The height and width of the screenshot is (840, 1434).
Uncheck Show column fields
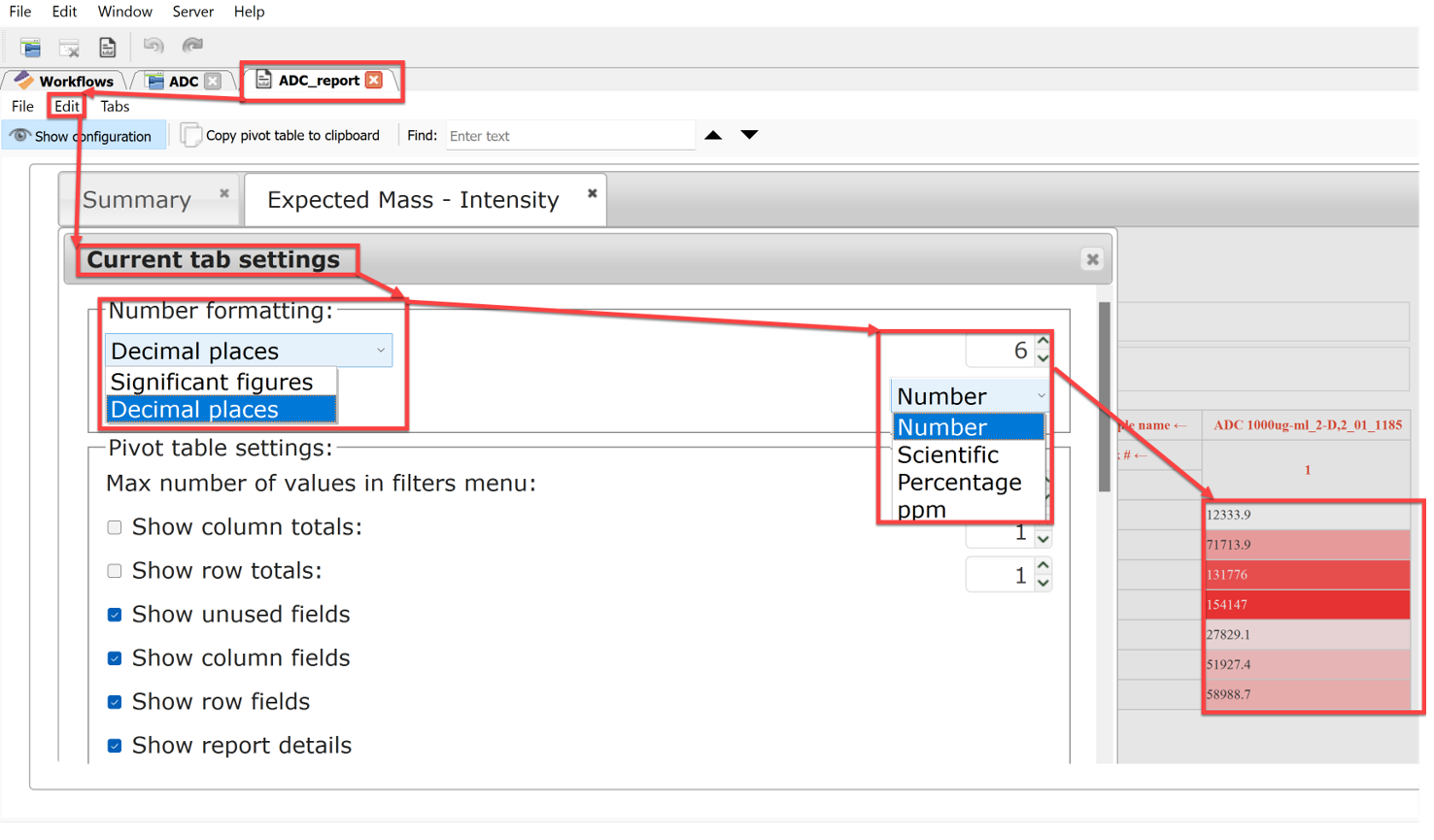pos(115,658)
